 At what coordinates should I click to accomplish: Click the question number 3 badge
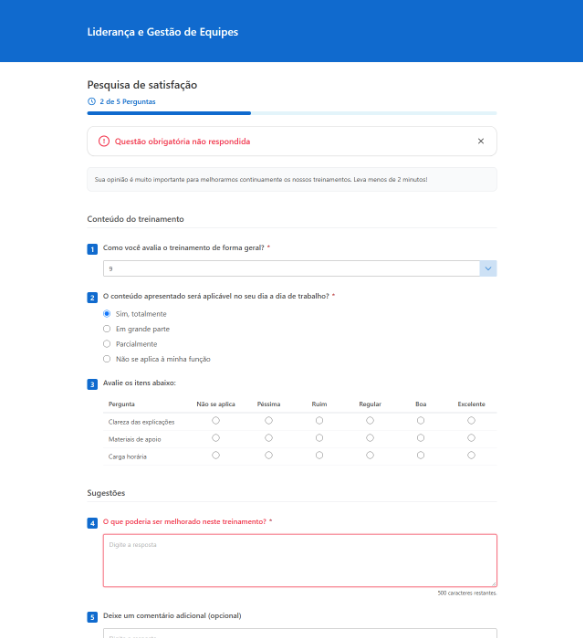click(x=92, y=384)
